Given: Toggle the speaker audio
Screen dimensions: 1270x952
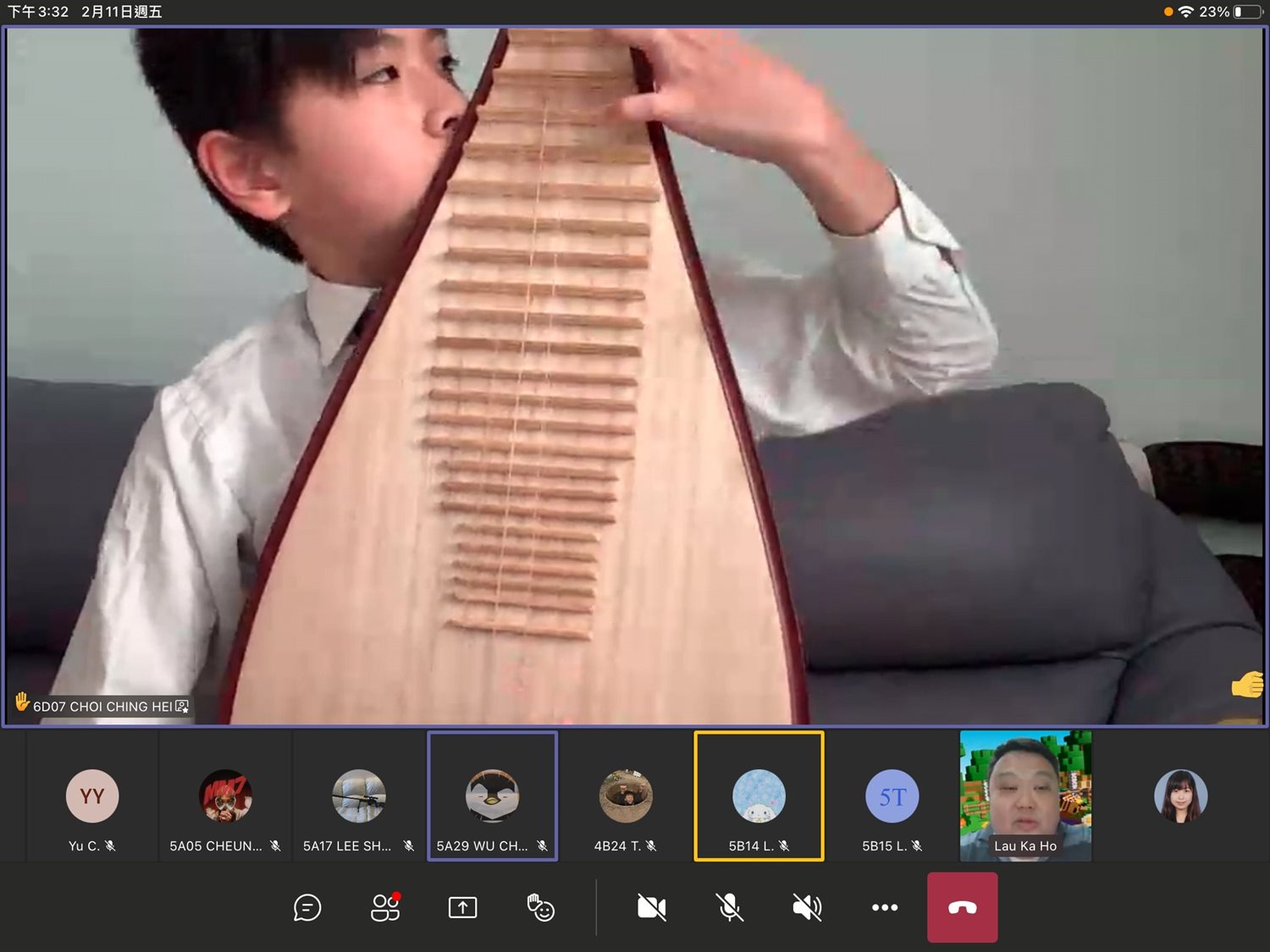Looking at the screenshot, I should [x=807, y=908].
